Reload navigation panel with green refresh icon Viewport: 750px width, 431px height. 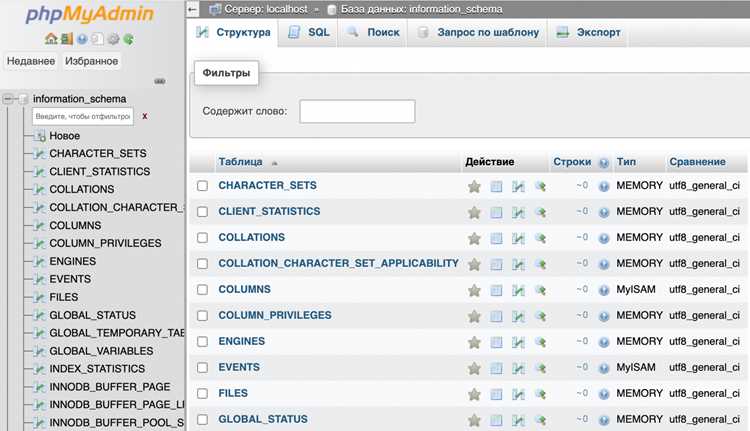click(129, 39)
